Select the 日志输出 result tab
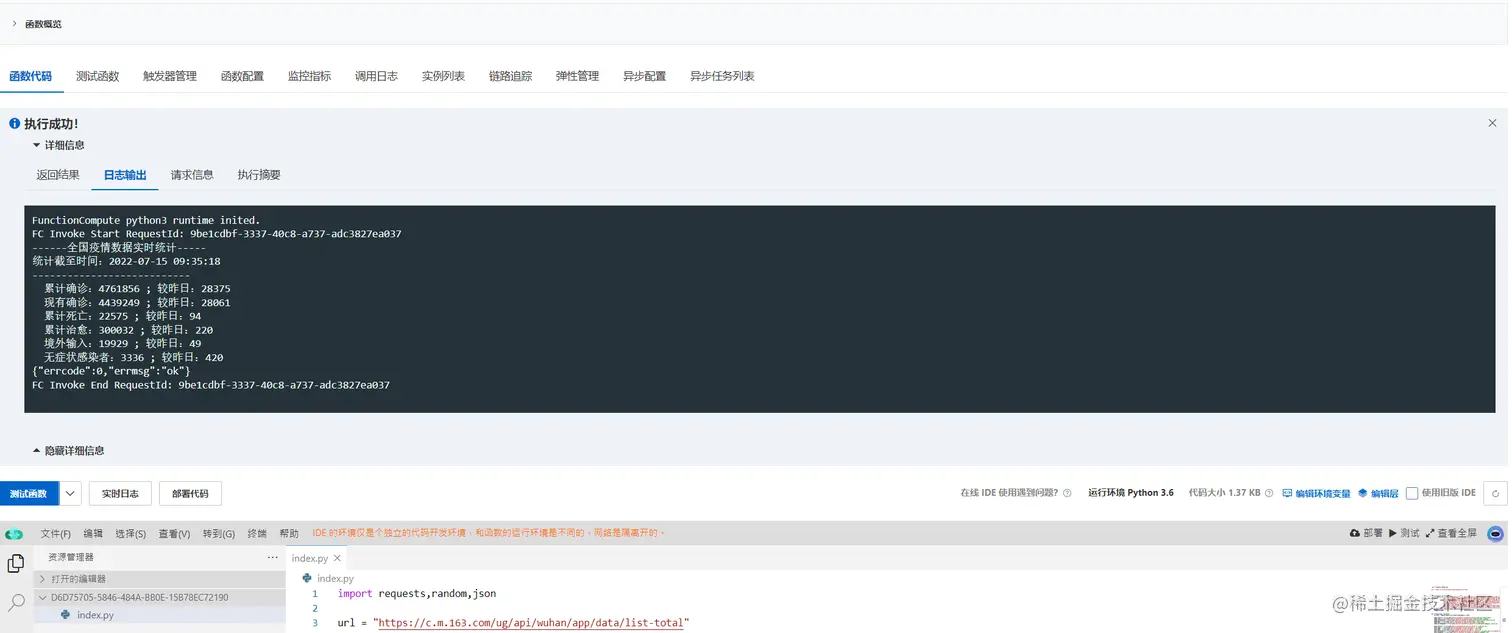 (125, 175)
